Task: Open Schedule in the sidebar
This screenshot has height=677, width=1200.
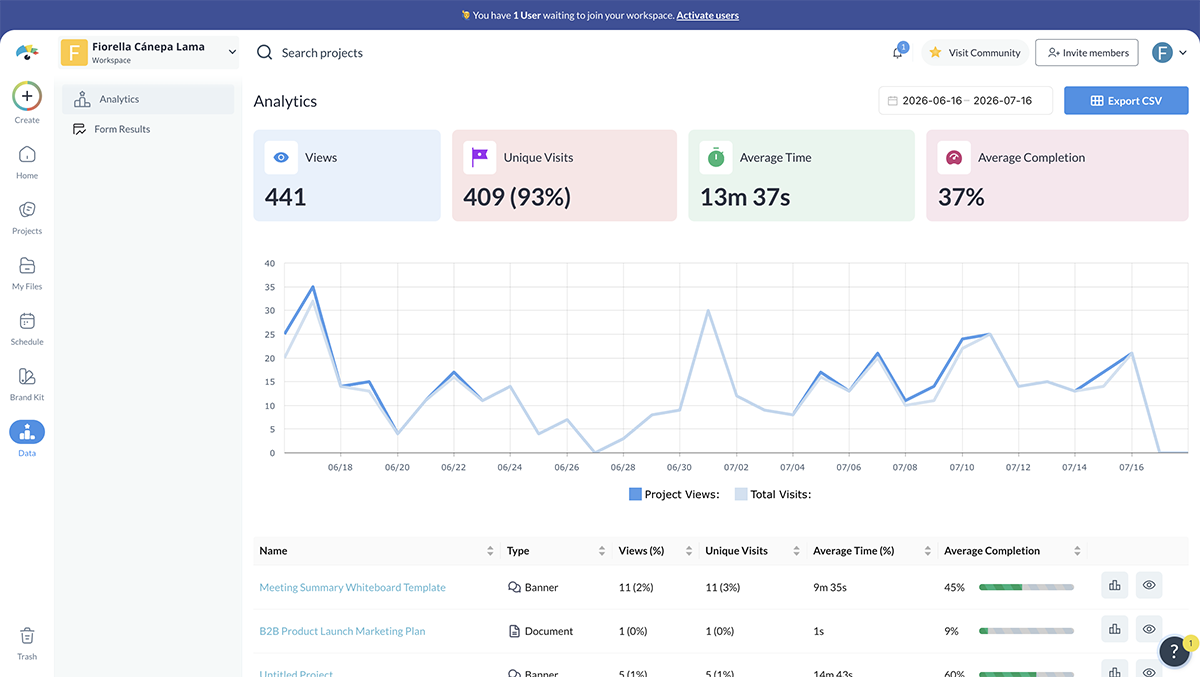Action: [x=27, y=328]
